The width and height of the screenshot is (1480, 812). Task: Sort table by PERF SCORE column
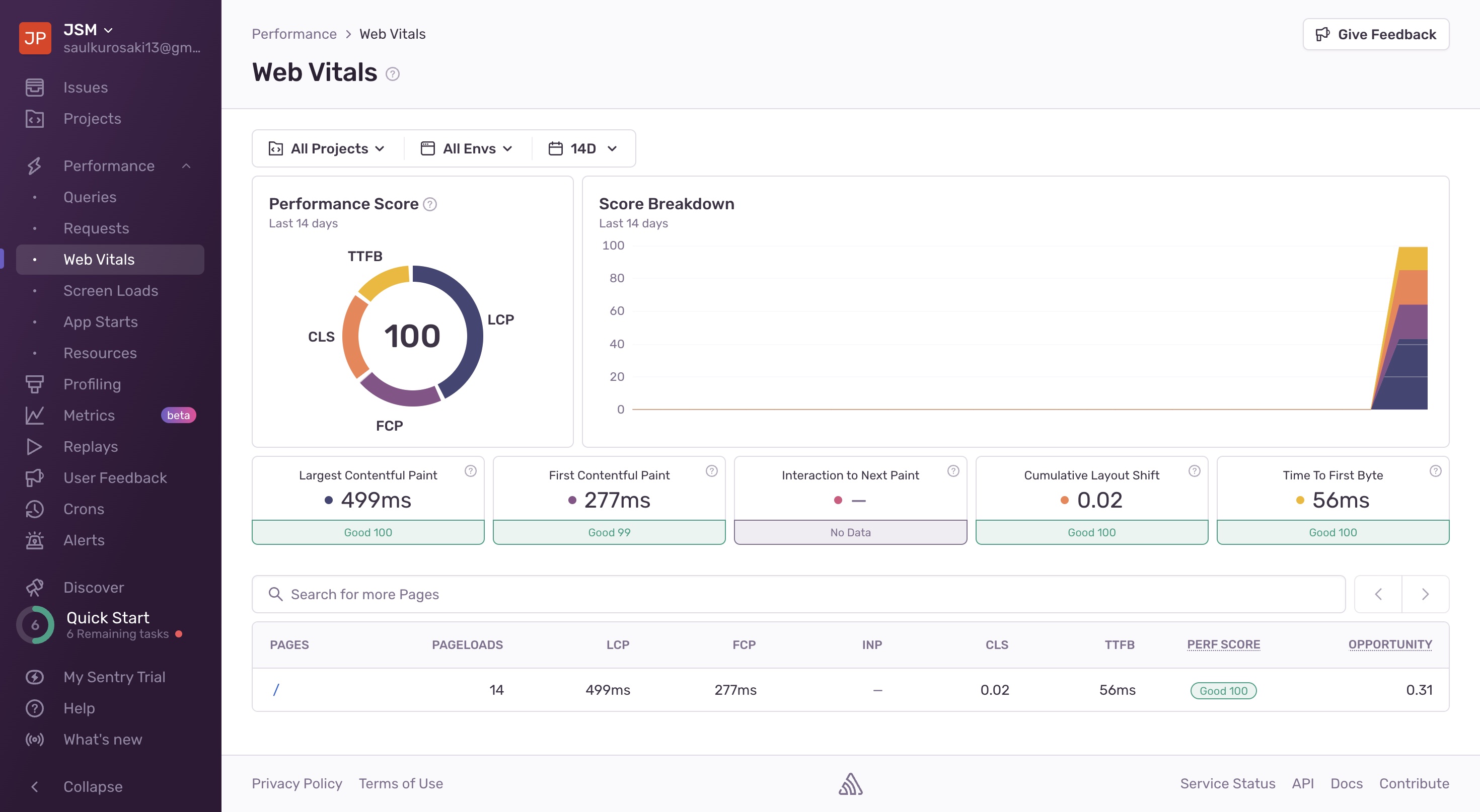pyautogui.click(x=1223, y=644)
